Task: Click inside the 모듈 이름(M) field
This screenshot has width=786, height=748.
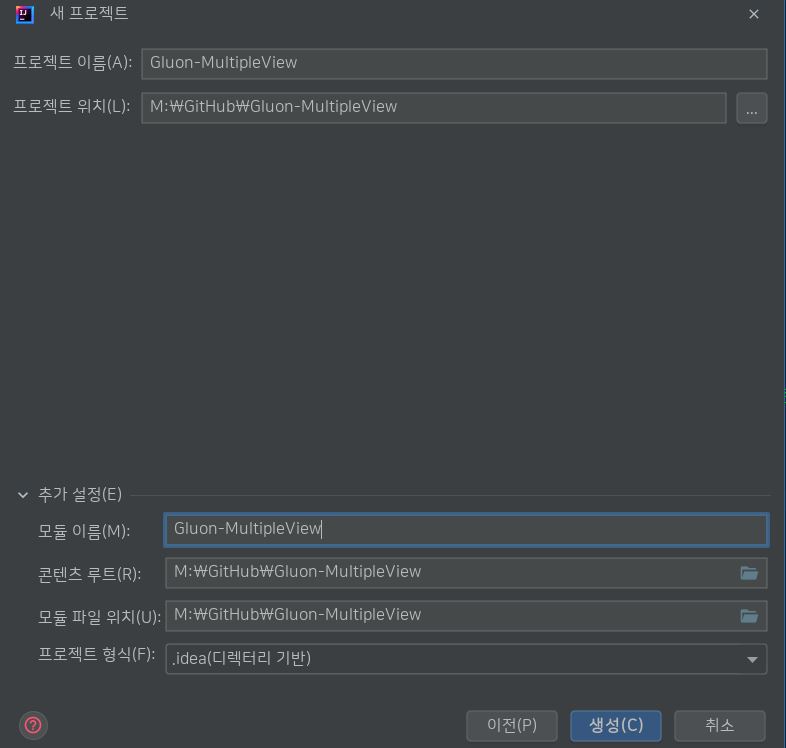Action: 466,529
